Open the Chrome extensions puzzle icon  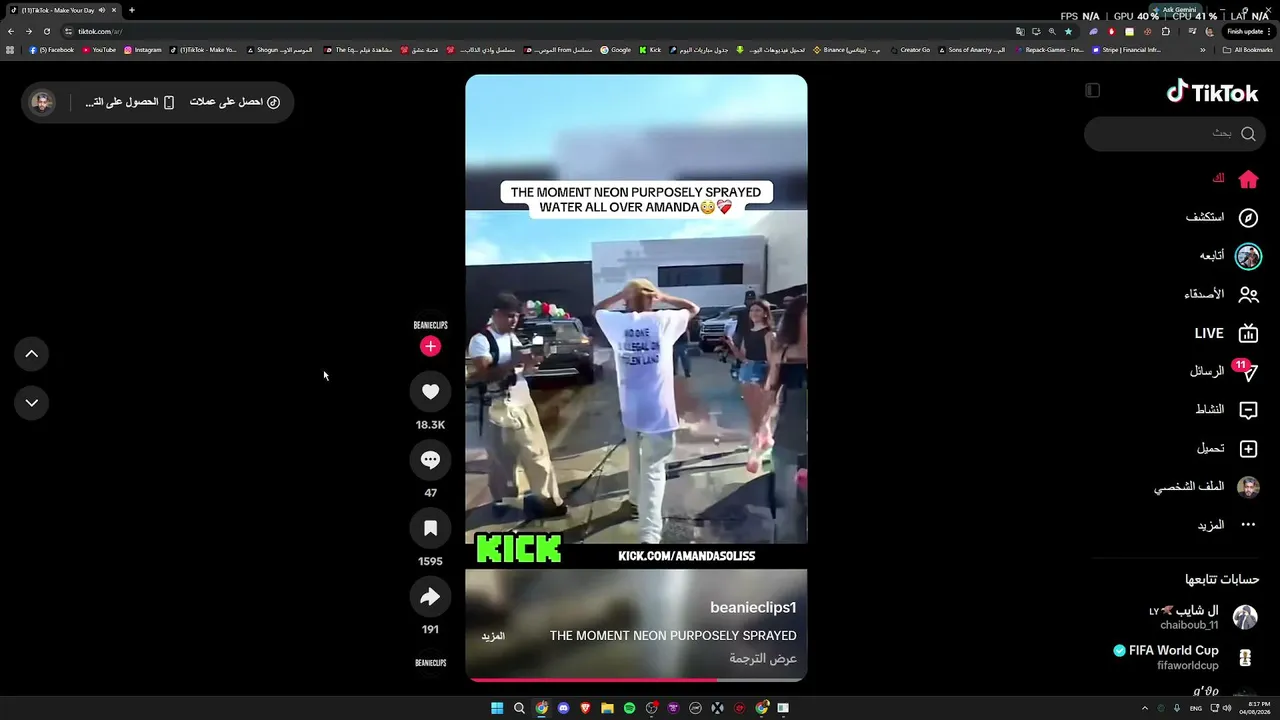point(1165,31)
